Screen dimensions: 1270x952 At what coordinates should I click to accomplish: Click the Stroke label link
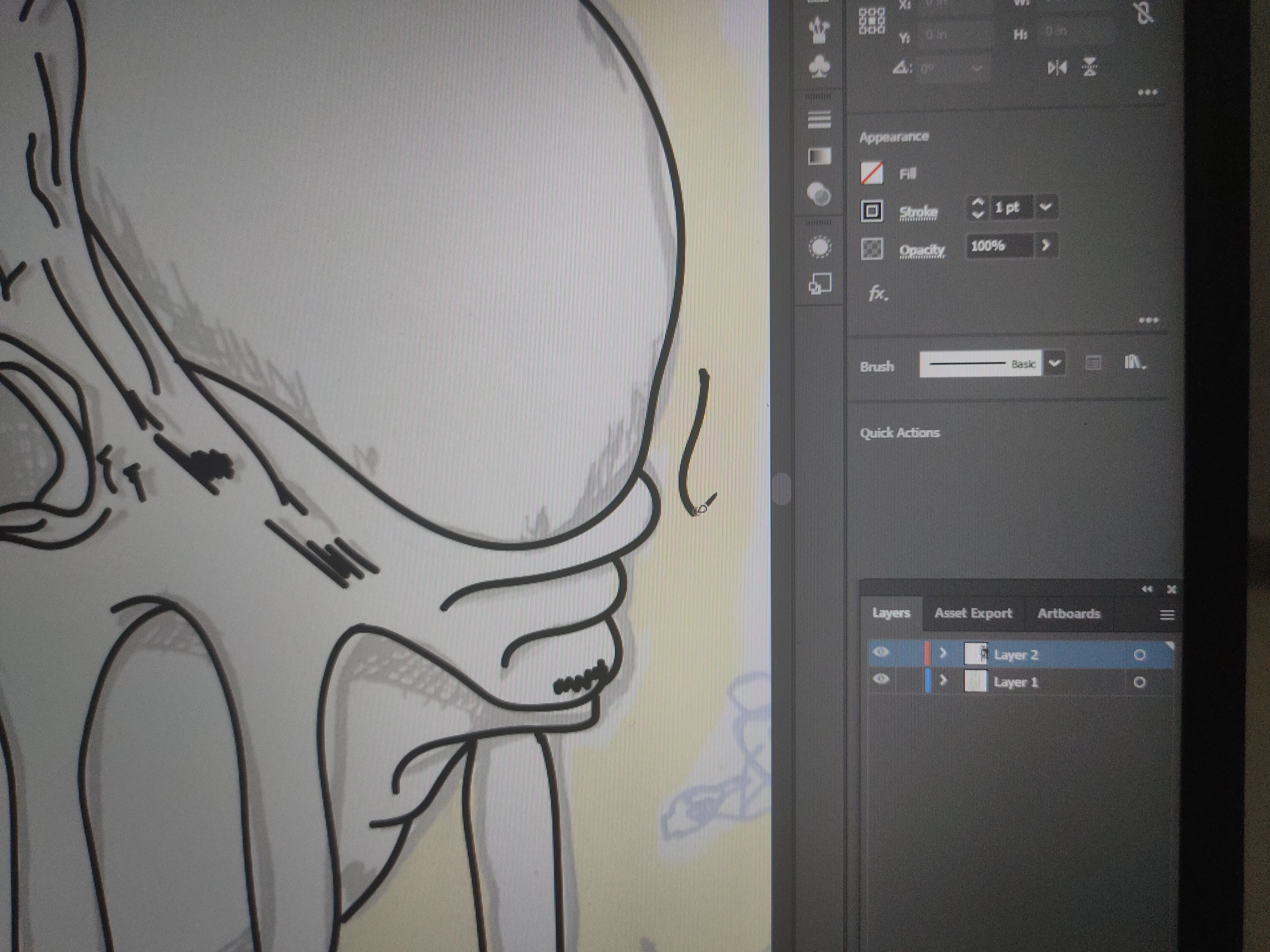918,212
